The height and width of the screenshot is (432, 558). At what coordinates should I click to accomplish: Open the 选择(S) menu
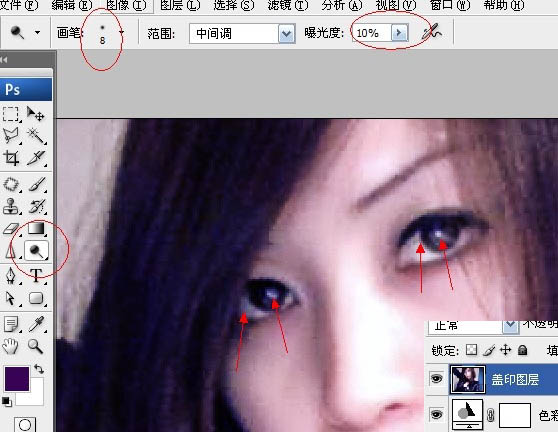coord(234,5)
